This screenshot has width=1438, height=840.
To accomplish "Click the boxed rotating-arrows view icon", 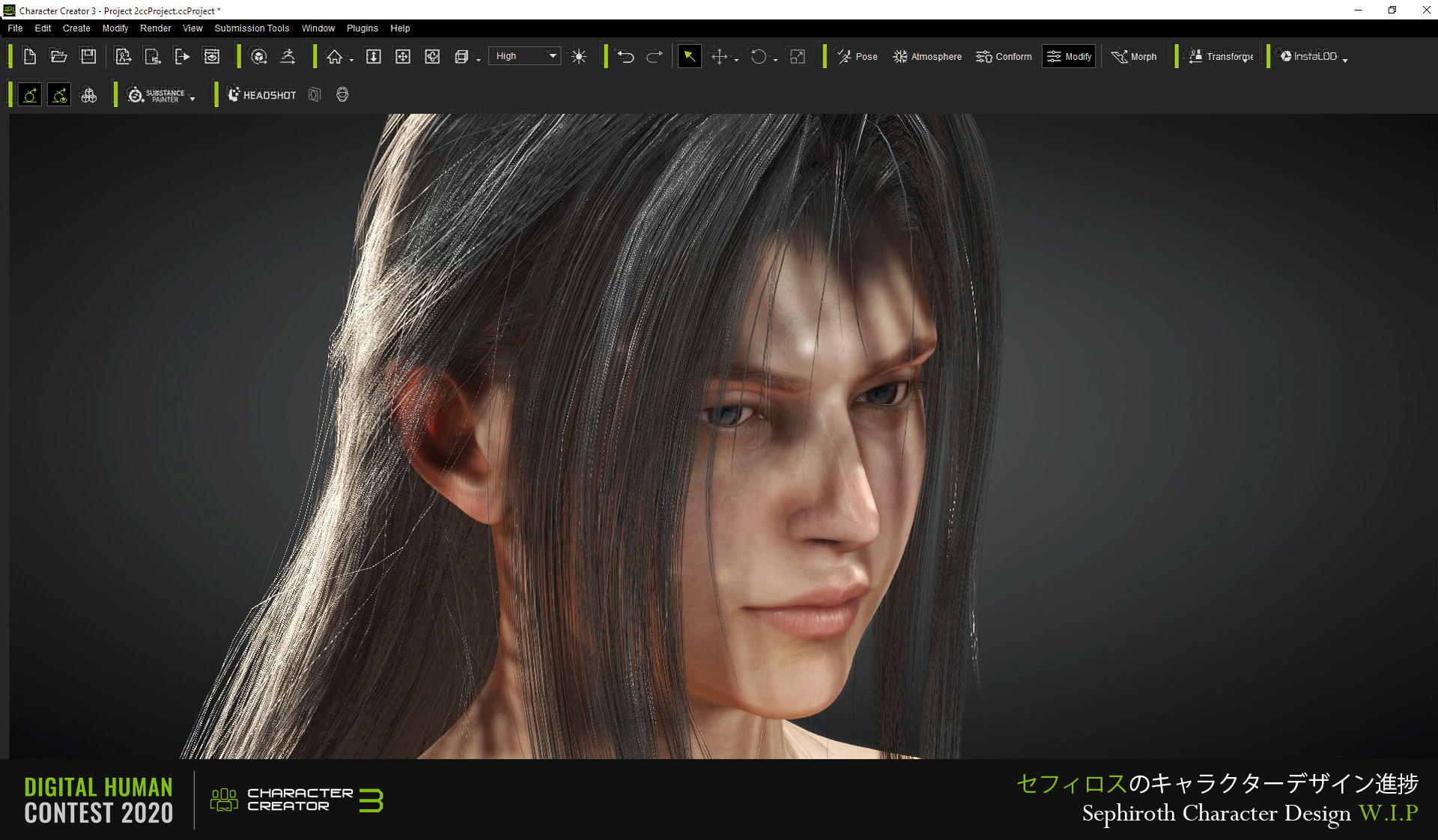I will click(432, 56).
